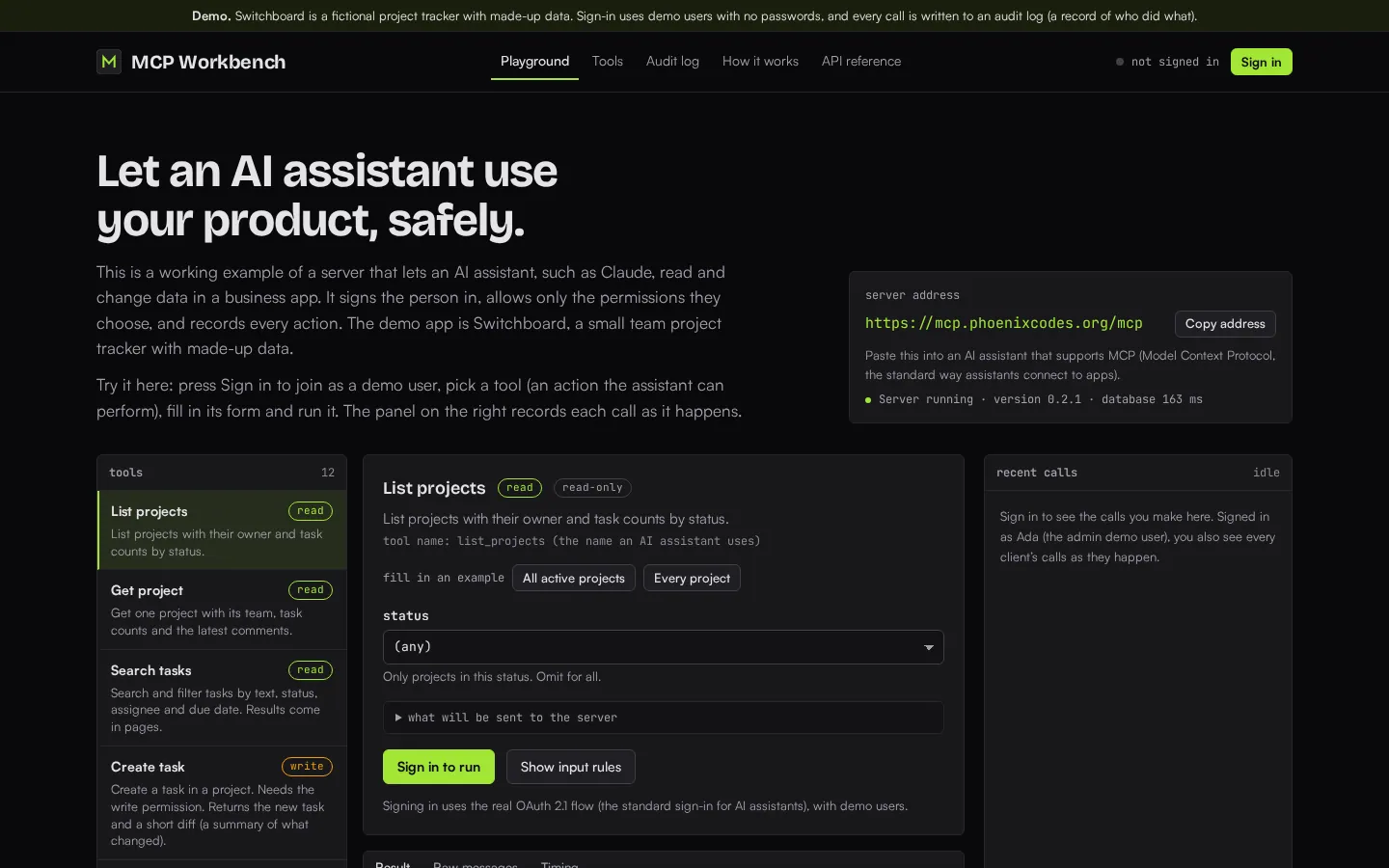This screenshot has width=1389, height=868.
Task: Click the not signed in status indicator
Action: (1167, 62)
